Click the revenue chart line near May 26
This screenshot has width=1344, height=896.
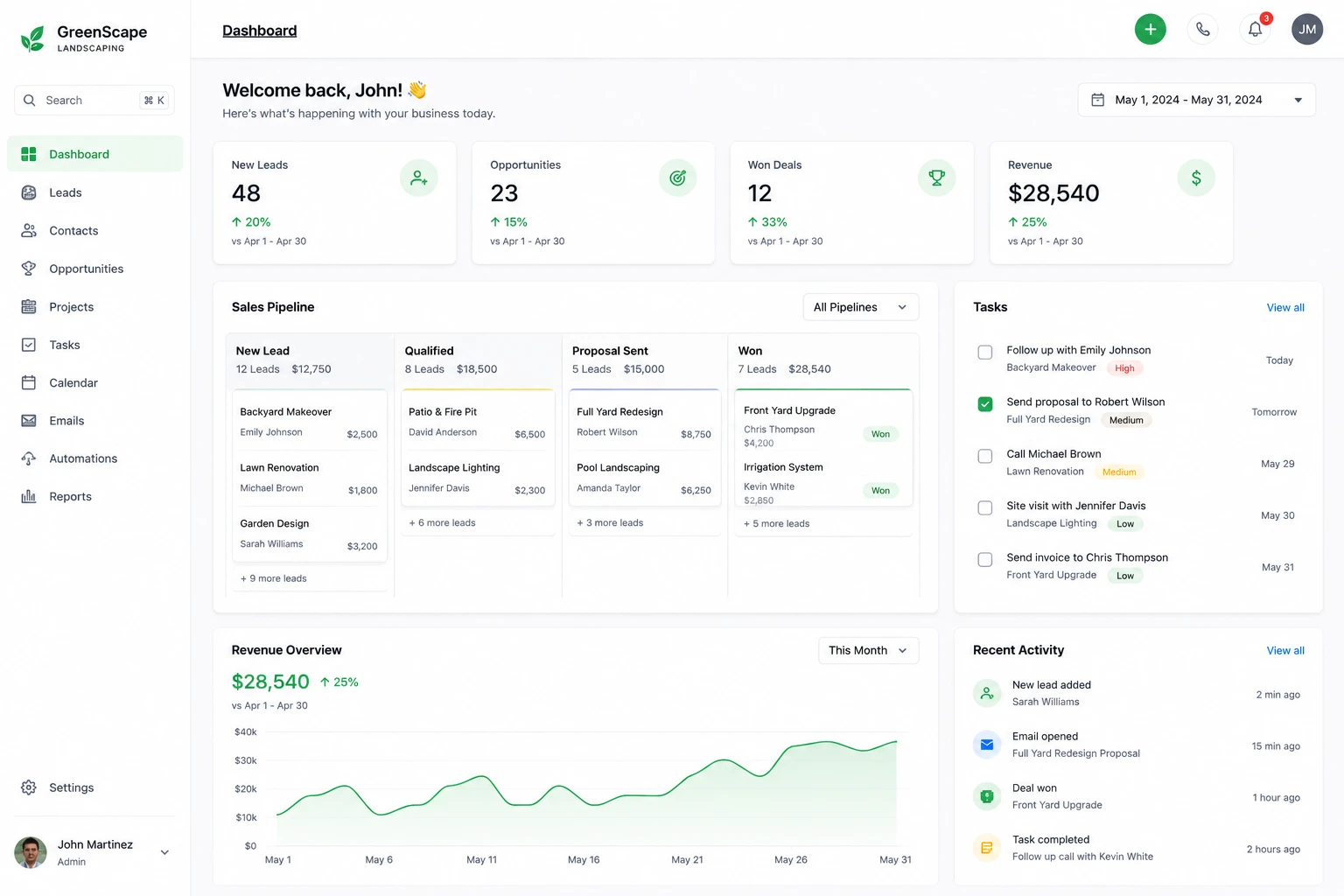[791, 747]
